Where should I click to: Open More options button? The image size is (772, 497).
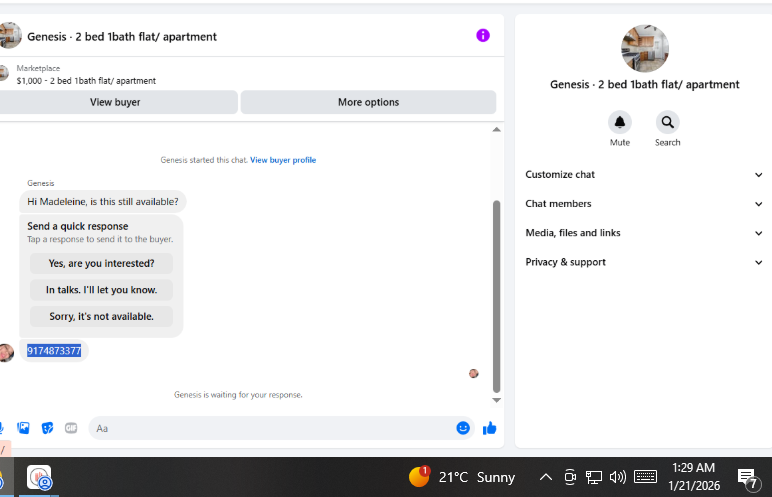(x=368, y=102)
